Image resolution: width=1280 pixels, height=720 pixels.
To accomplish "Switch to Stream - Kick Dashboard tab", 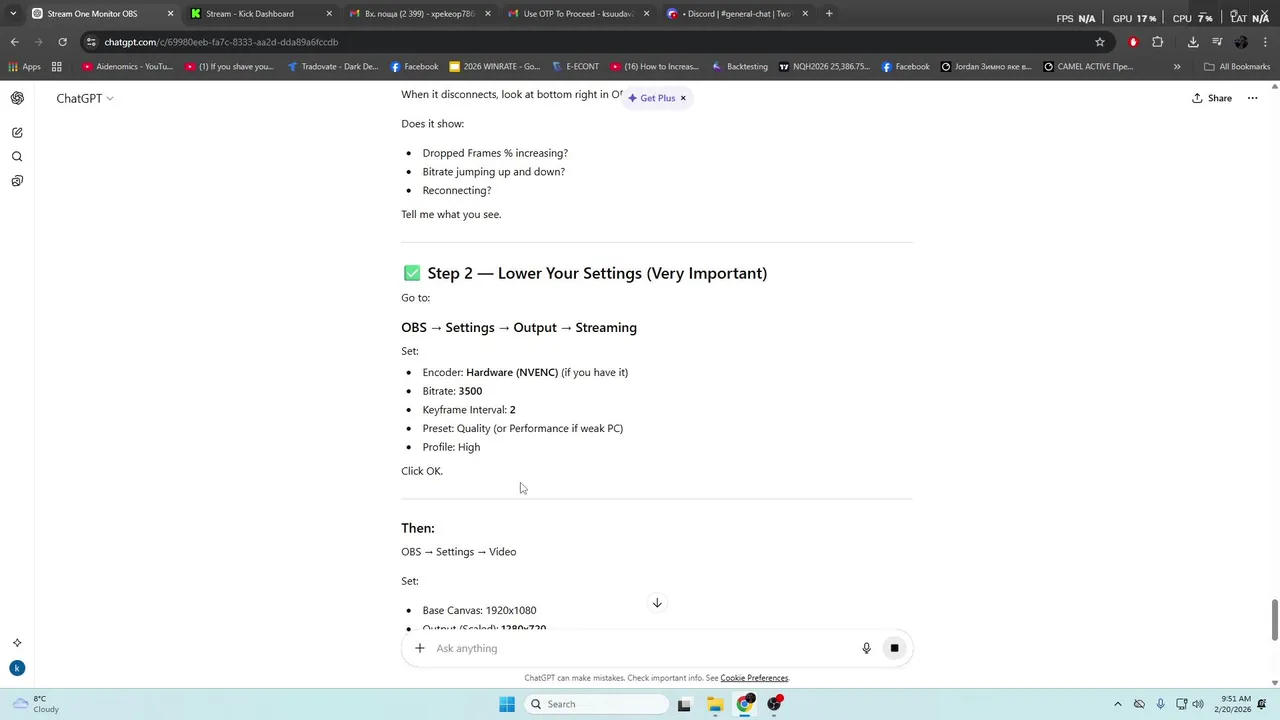I will (x=260, y=14).
